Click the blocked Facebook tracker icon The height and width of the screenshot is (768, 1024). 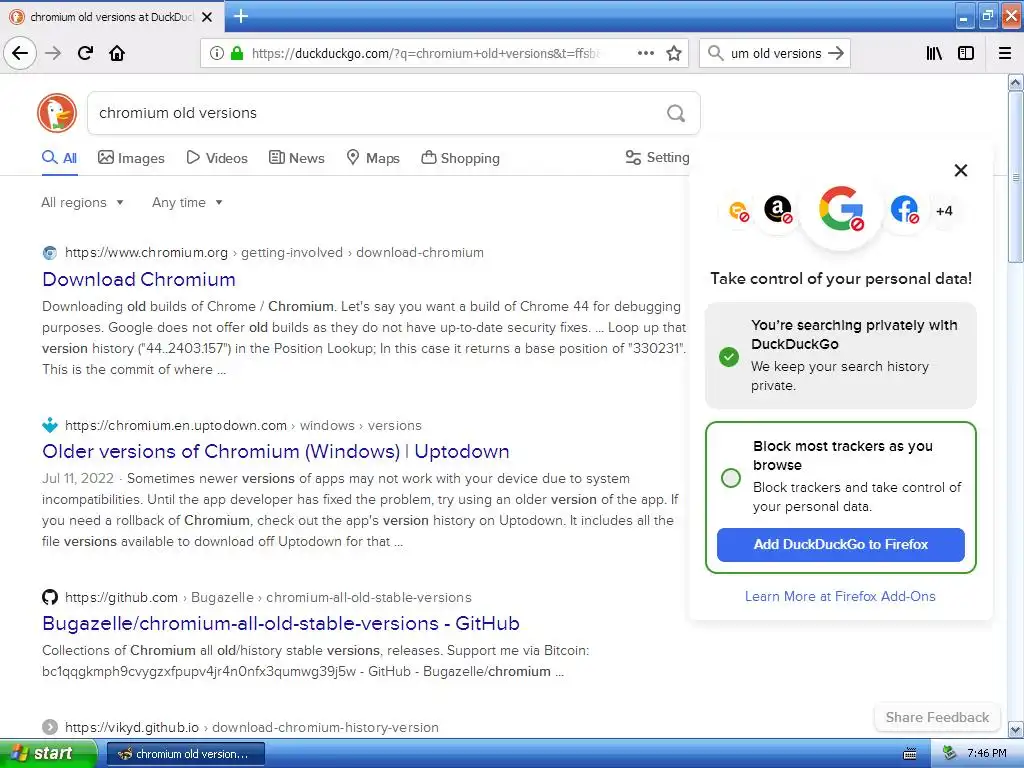pos(904,210)
